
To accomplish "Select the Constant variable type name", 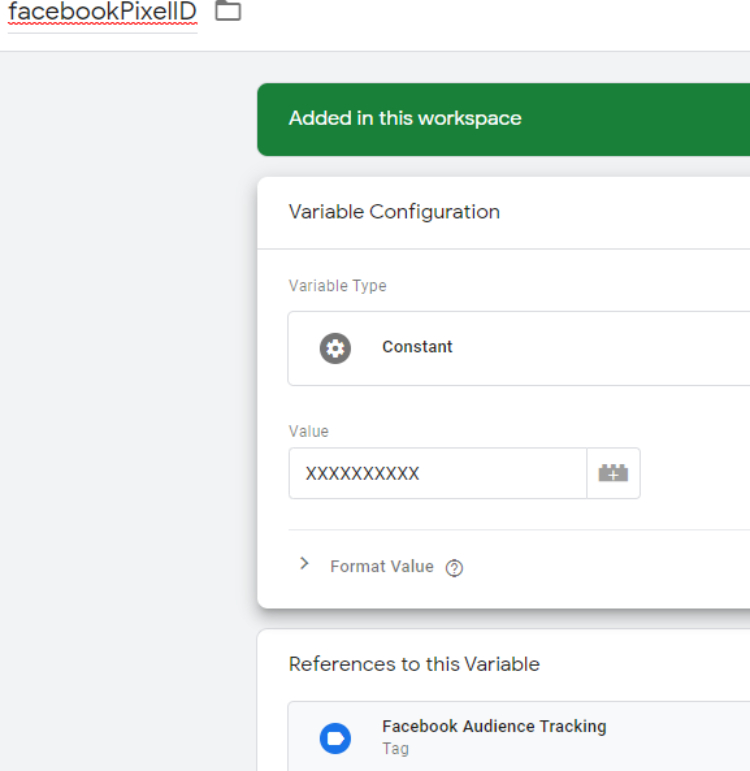I will click(417, 347).
